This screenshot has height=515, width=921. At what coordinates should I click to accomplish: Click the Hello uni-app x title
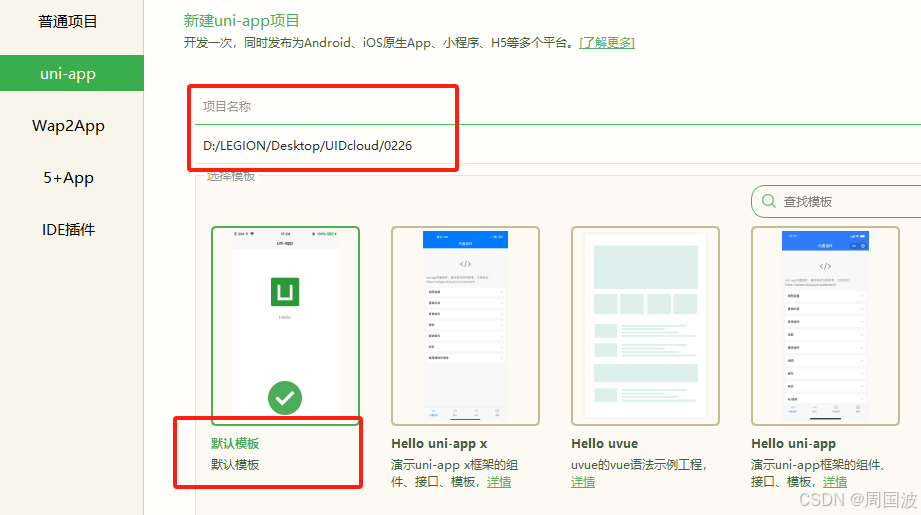coord(439,443)
